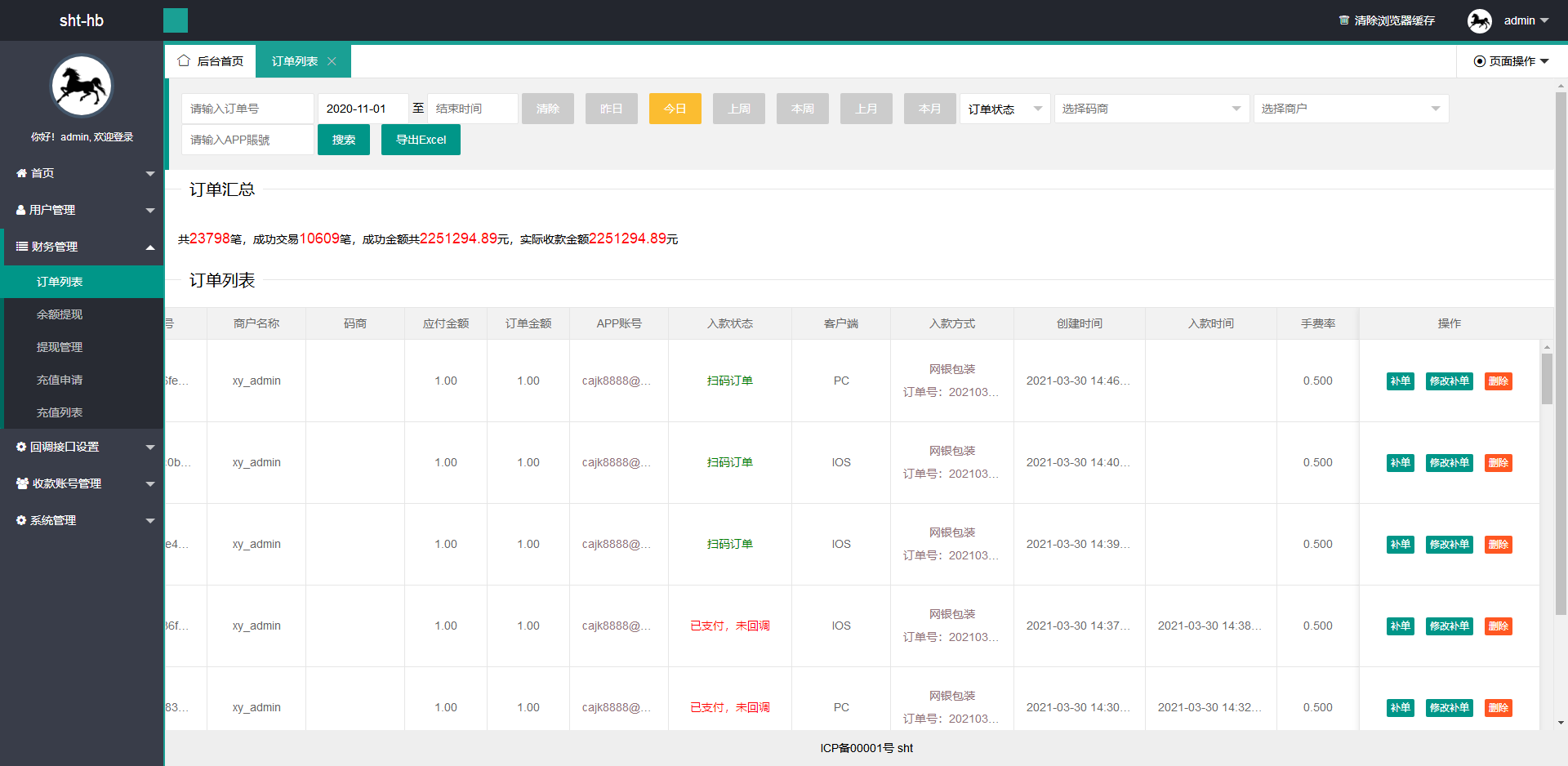Click the 导出Excel export button
The image size is (1568, 766).
click(421, 140)
